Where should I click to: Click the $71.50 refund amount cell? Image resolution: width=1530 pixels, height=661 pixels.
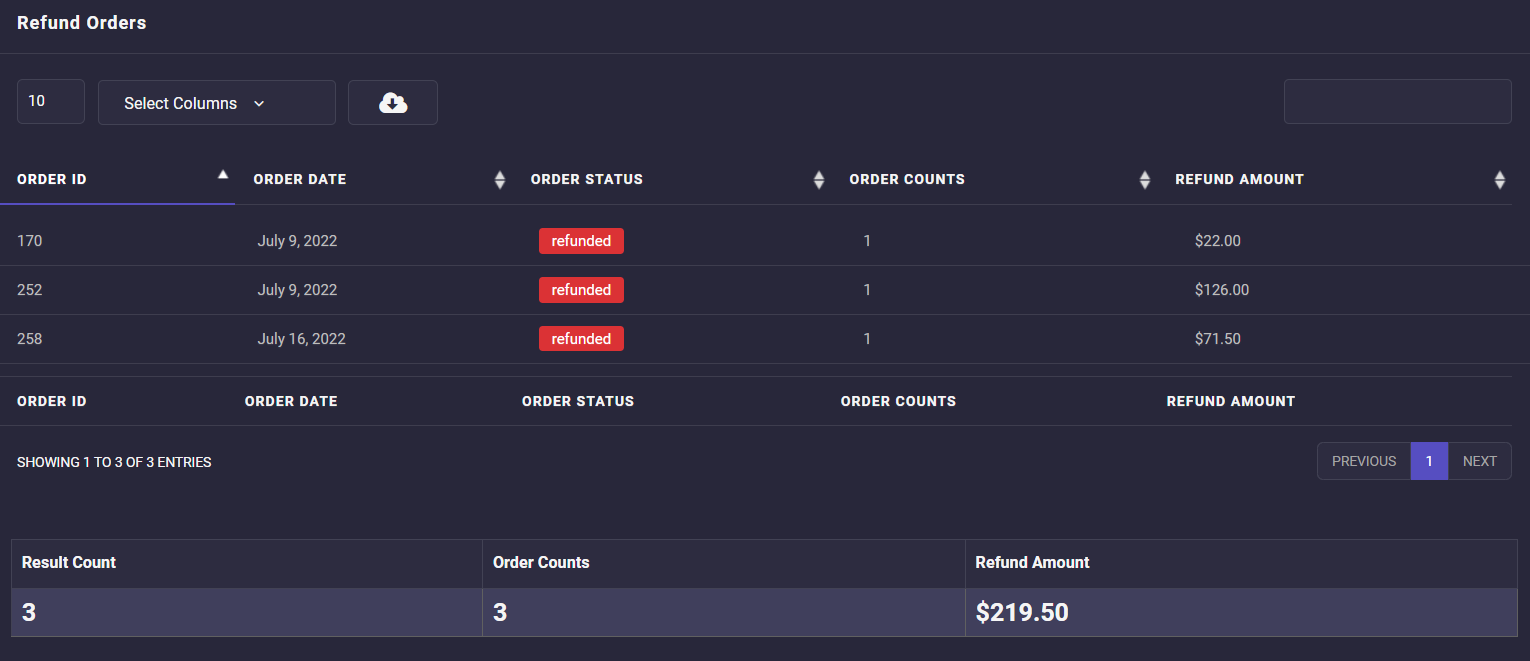[1217, 339]
